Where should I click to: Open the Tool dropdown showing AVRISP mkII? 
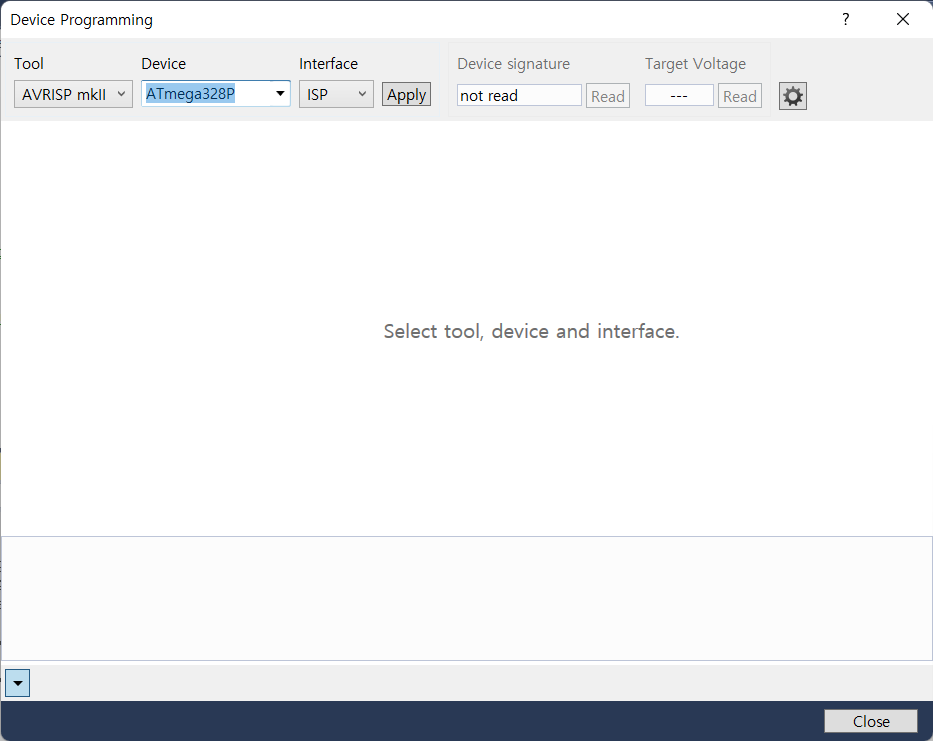(x=73, y=94)
